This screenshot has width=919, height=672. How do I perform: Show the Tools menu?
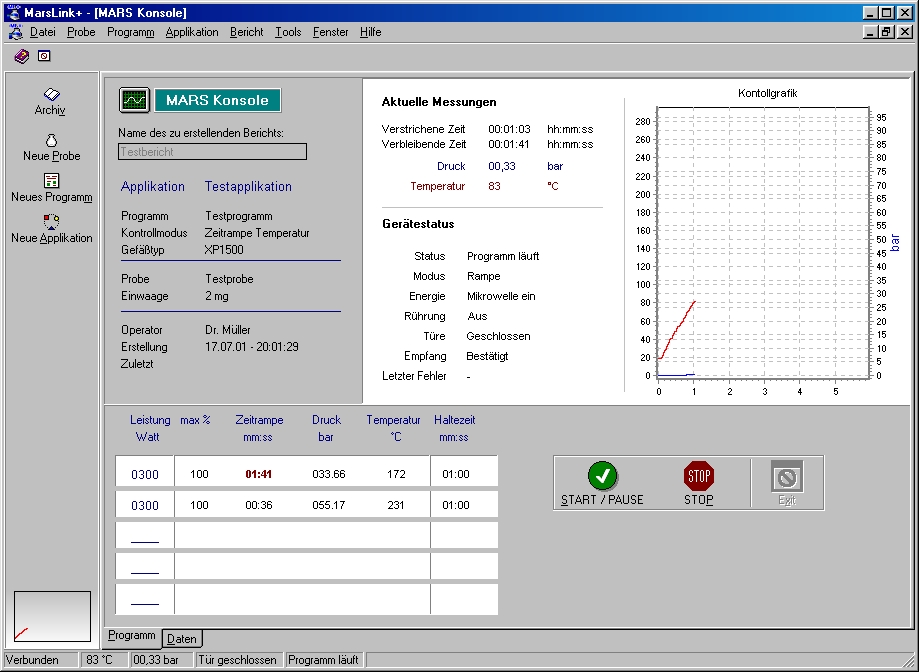[x=288, y=32]
